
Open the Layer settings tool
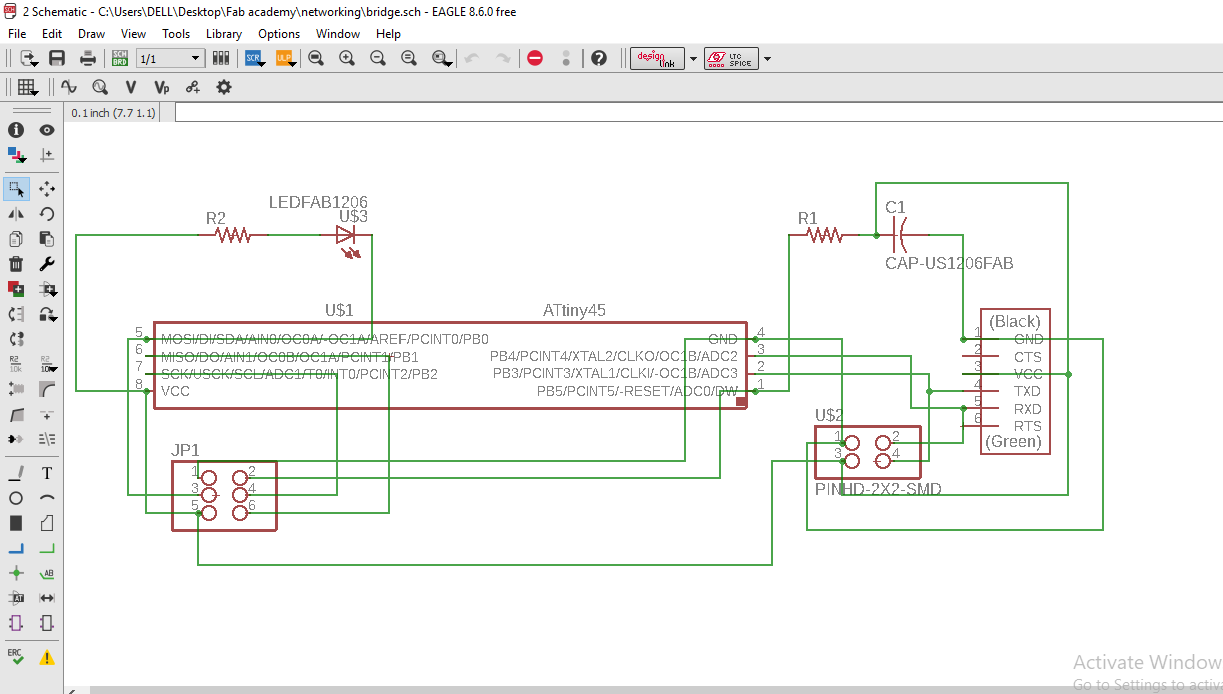coord(16,155)
